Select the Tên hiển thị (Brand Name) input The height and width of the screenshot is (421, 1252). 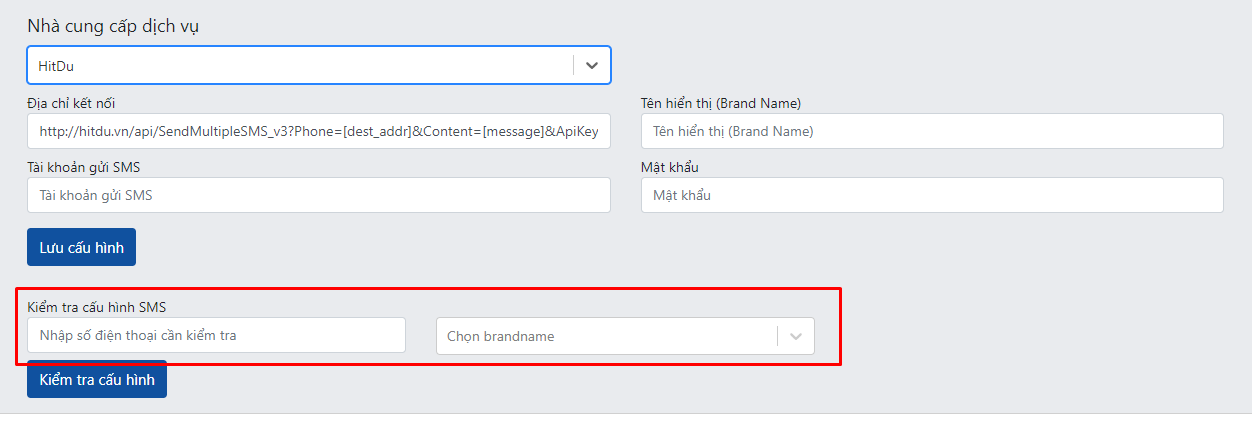tap(932, 131)
